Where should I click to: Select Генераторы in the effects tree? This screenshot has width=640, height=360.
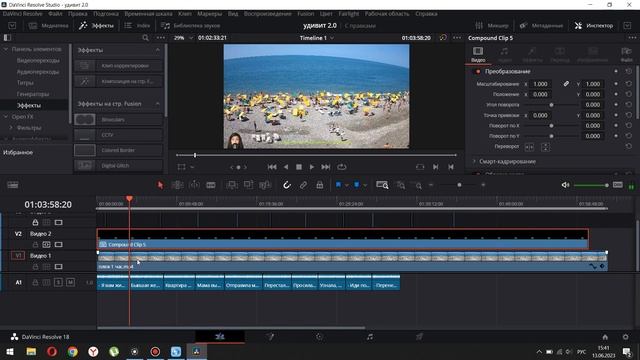33,94
